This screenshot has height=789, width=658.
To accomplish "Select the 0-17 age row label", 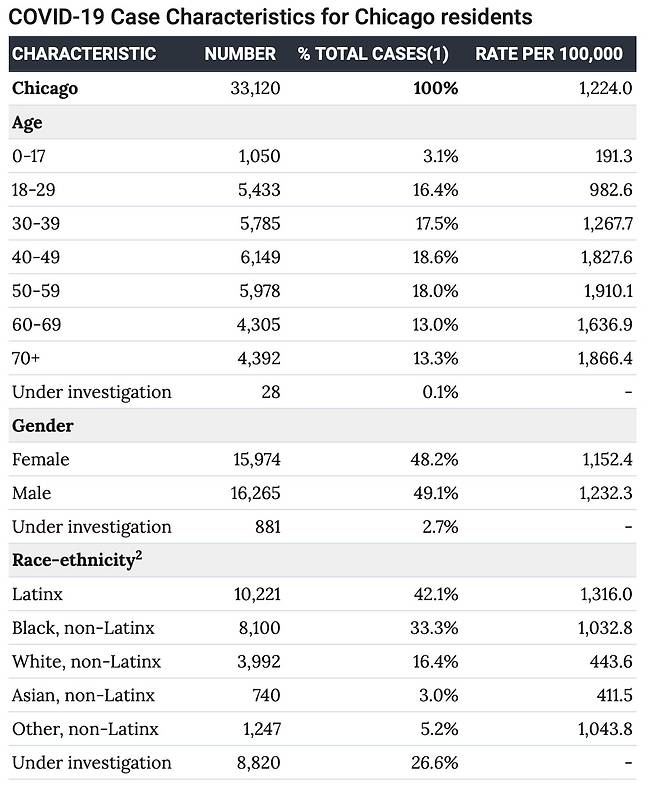I will 29,156.
